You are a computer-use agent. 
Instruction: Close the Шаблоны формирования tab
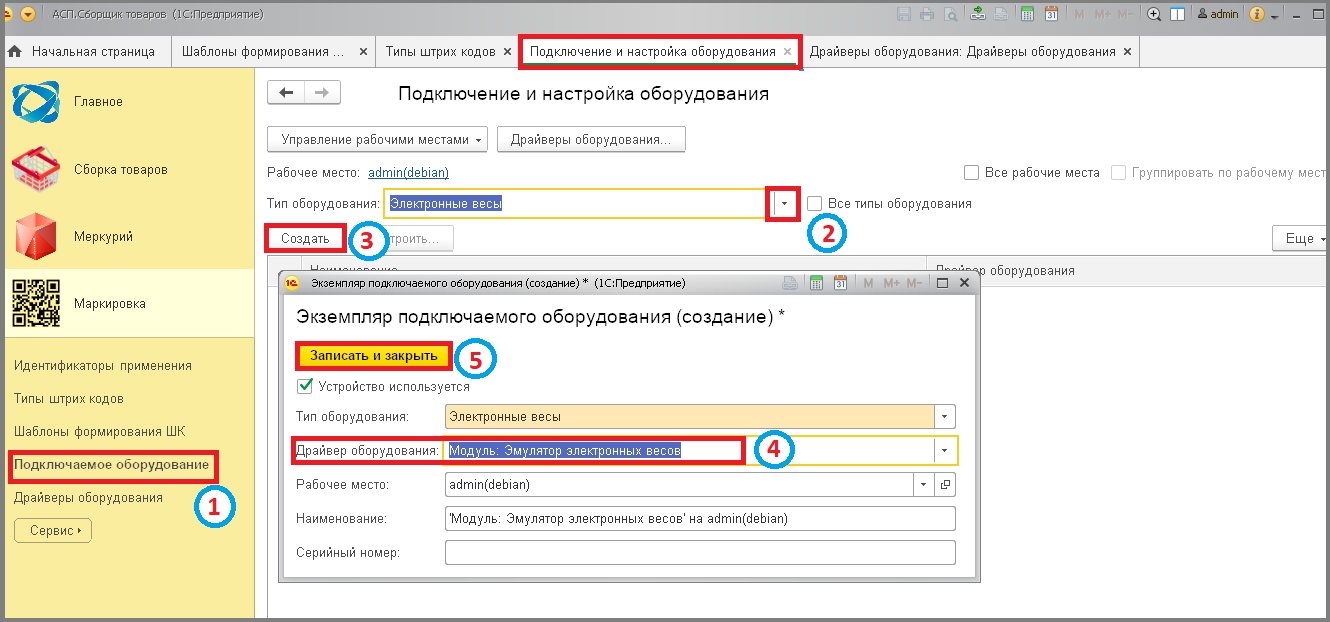pos(363,51)
